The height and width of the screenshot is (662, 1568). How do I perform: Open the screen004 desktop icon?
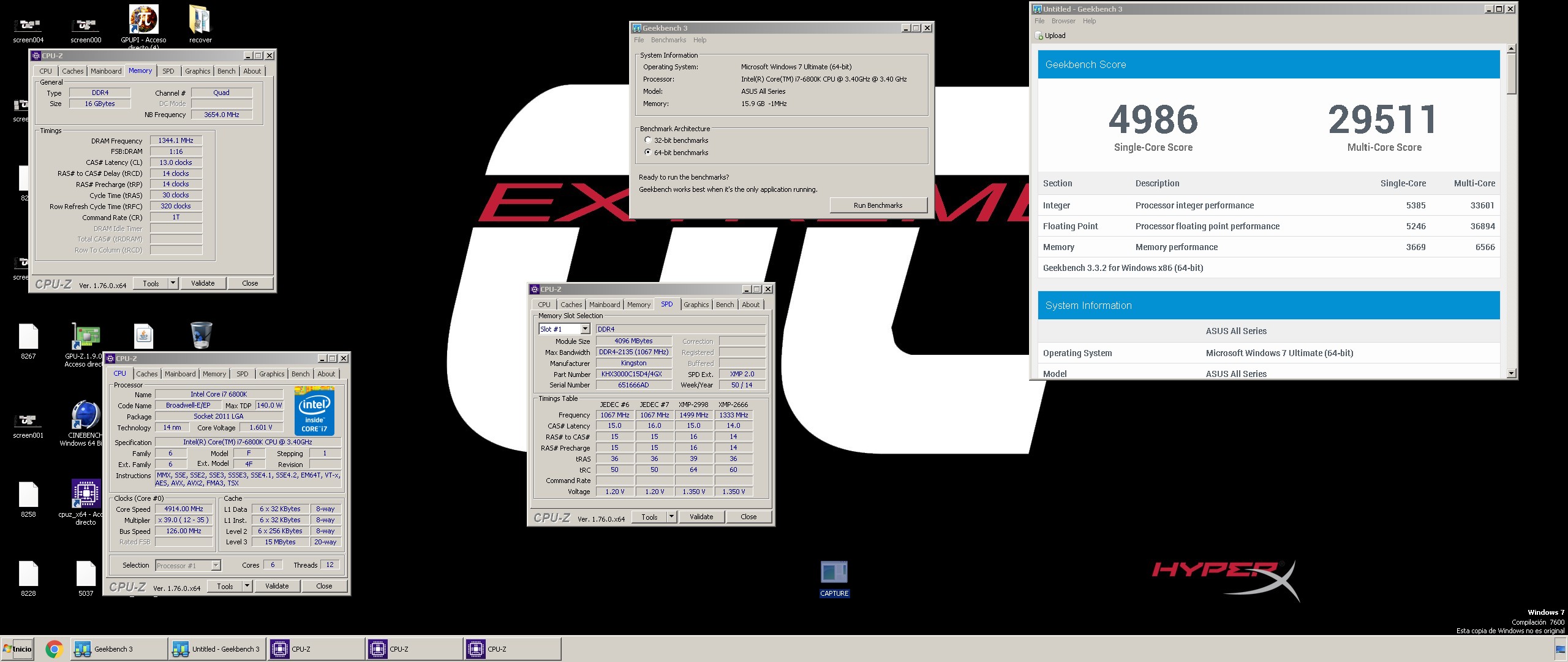[28, 29]
